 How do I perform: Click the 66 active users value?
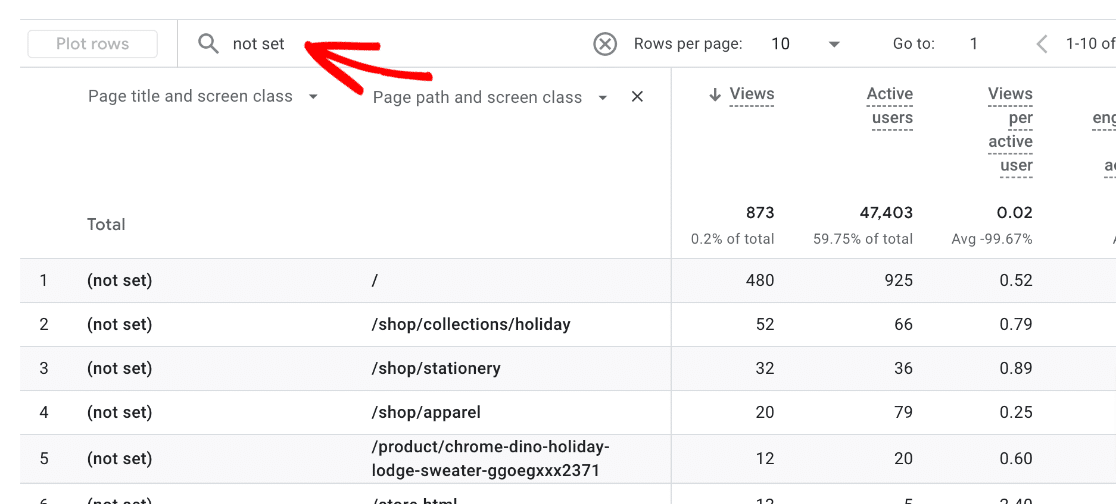pyautogui.click(x=903, y=325)
